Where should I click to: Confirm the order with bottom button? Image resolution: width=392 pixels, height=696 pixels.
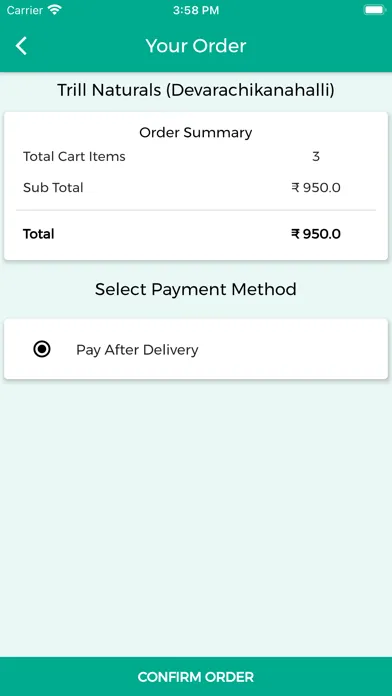click(196, 676)
